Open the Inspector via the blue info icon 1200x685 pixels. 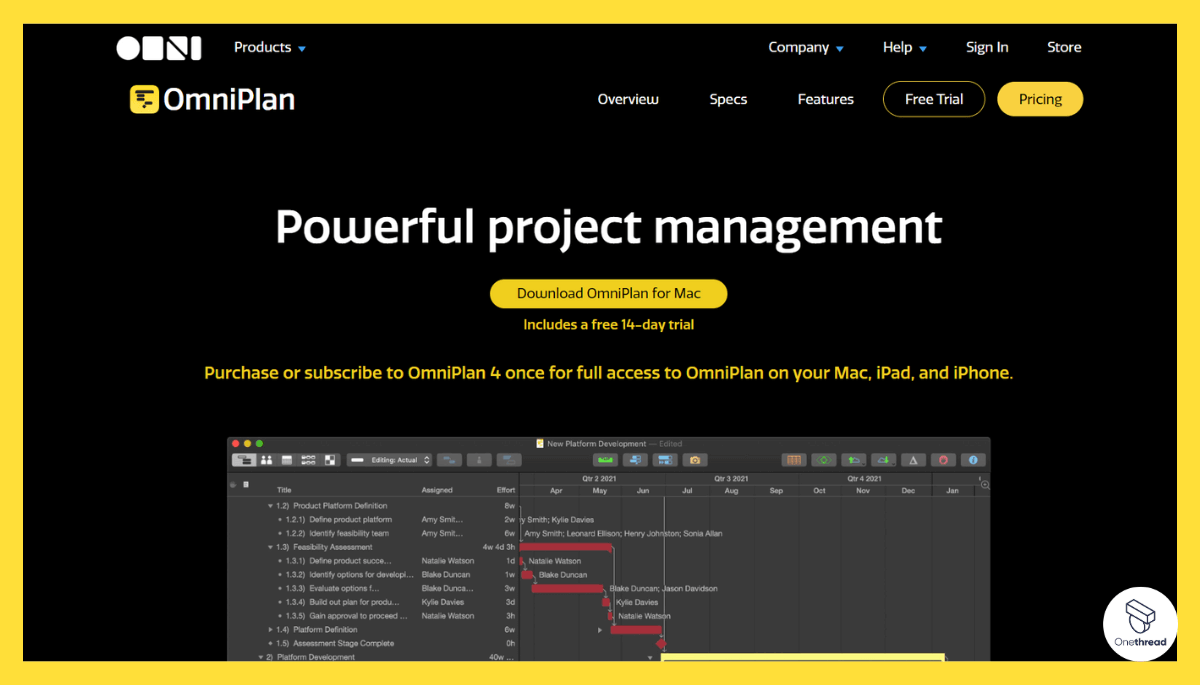click(973, 459)
